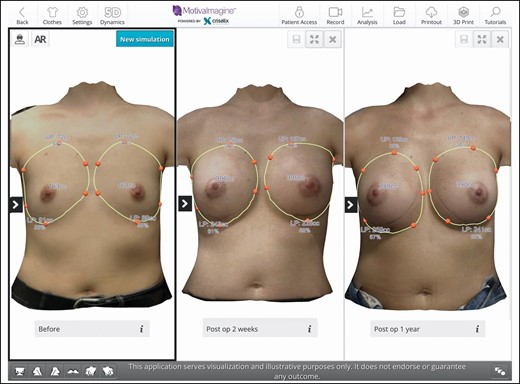Screen dimensions: 520x384
Task: Click the Post op 2 weeks label field
Action: point(260,328)
